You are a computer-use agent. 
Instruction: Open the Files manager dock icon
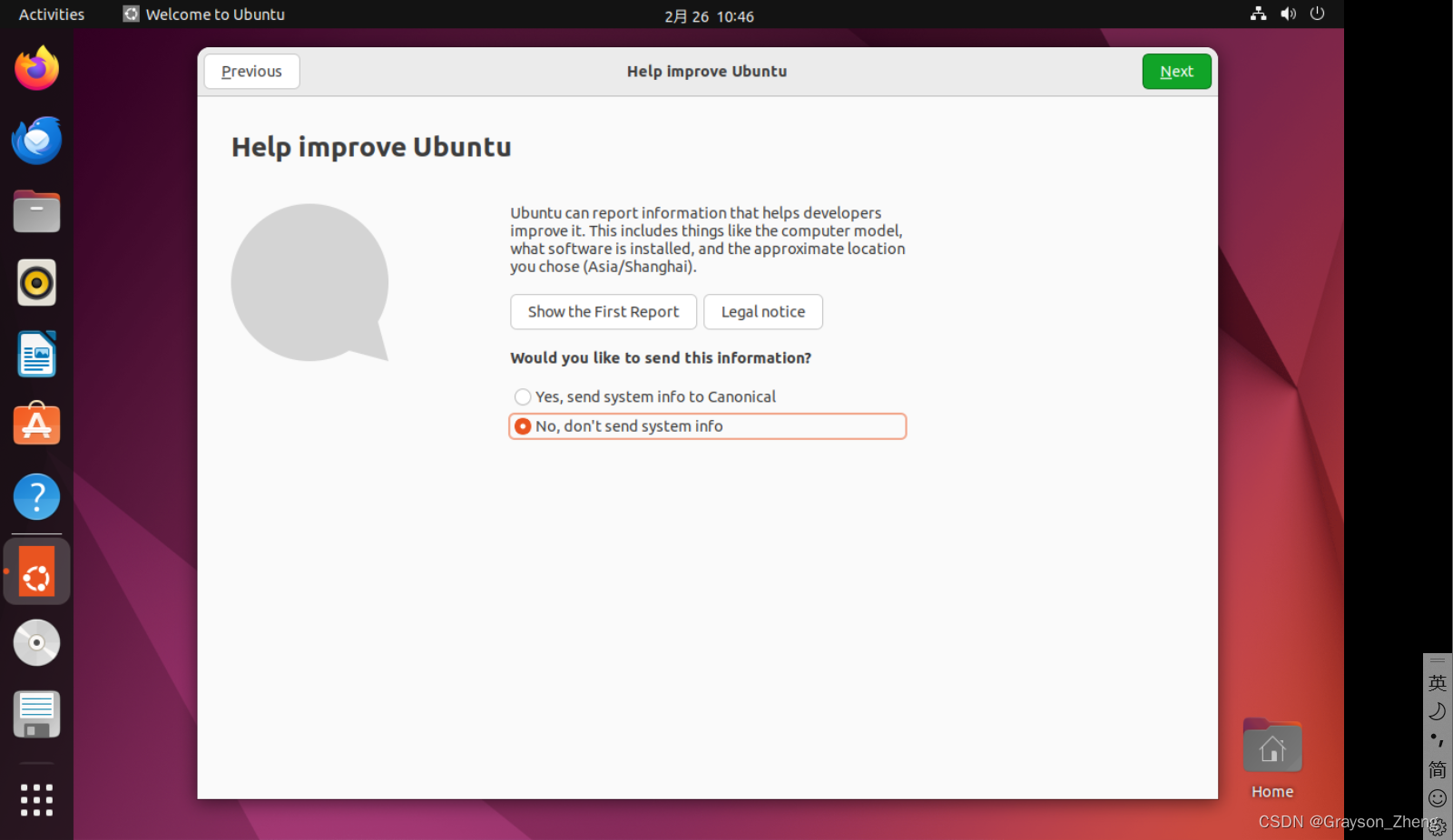pyautogui.click(x=36, y=211)
